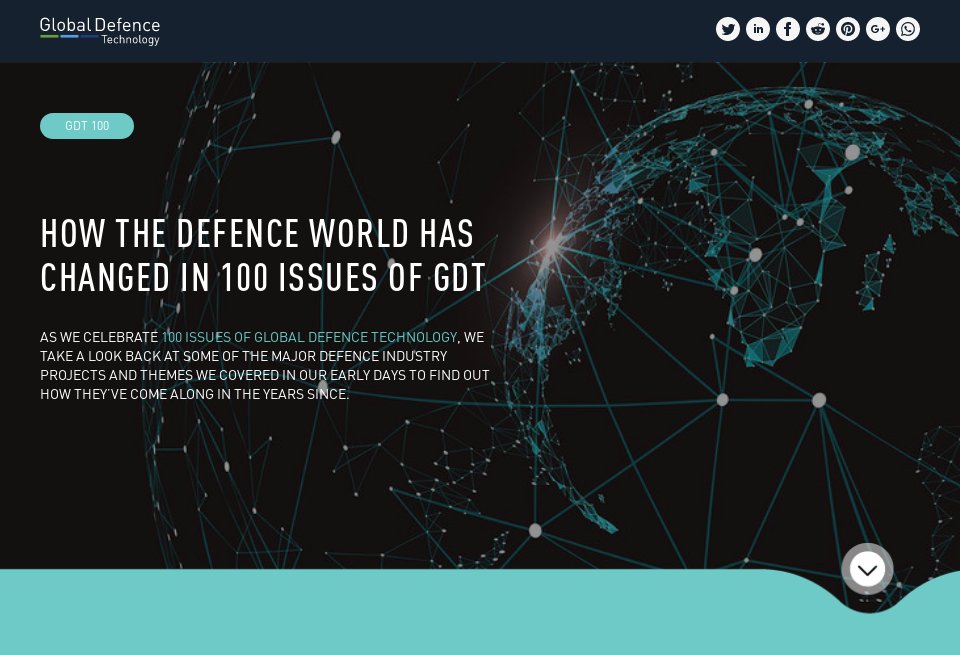960x655 pixels.
Task: Click the Global Defence wordmark in the header
Action: click(x=99, y=25)
